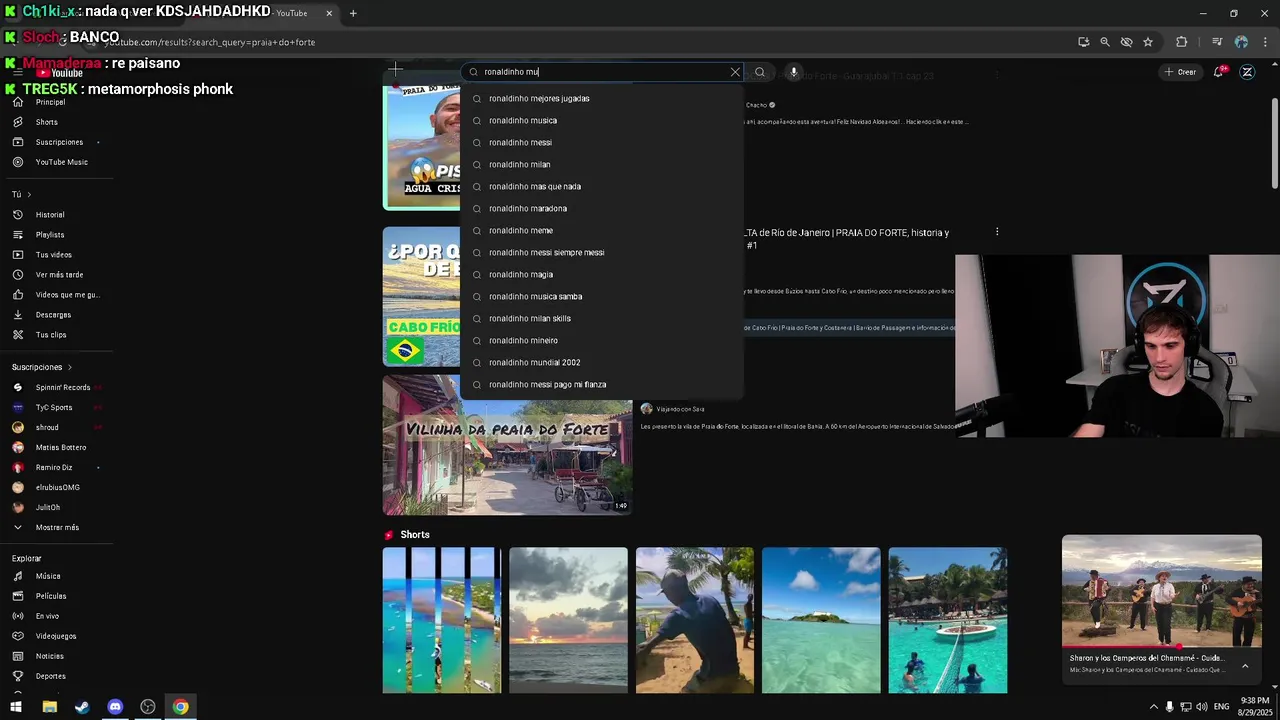Screen dimensions: 1280x720
Task: Expand the 'Tú' section chevron
Action: 29,194
